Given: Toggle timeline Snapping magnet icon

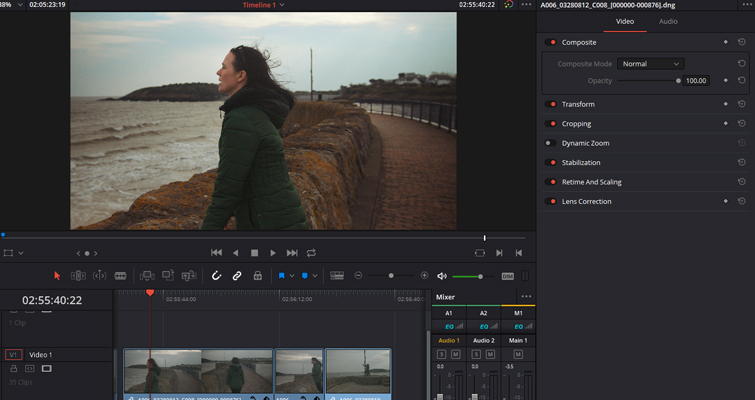Looking at the screenshot, I should [x=216, y=275].
